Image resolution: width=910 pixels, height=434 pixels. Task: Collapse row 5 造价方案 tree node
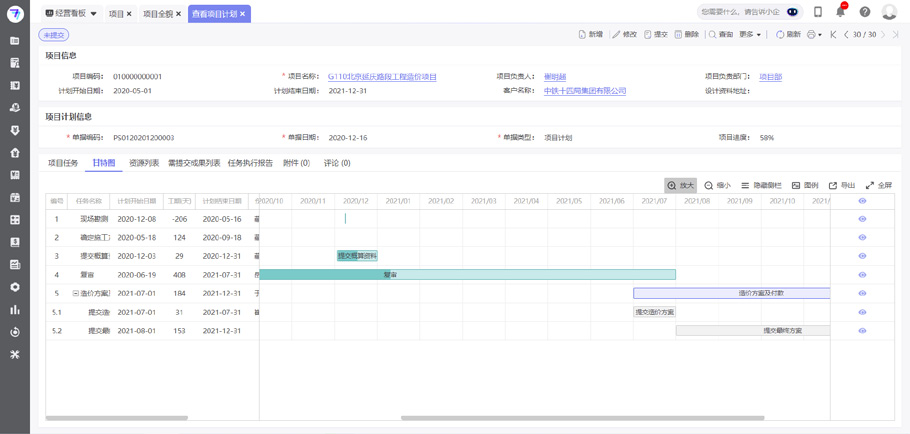tap(76, 294)
